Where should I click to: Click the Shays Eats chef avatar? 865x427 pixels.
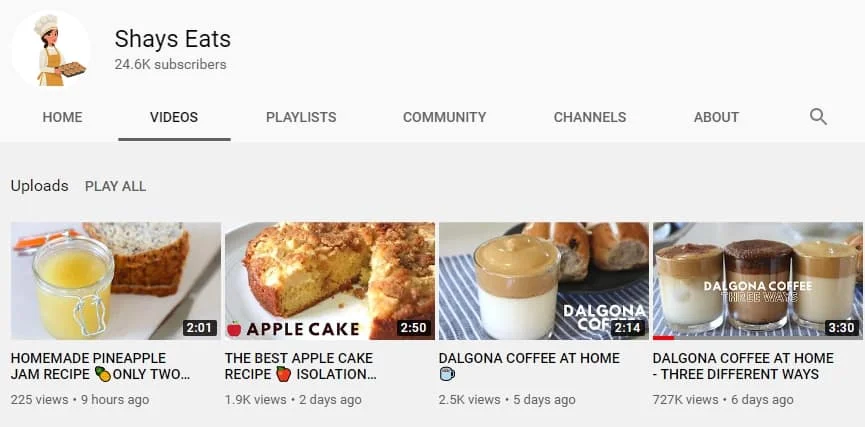(51, 49)
